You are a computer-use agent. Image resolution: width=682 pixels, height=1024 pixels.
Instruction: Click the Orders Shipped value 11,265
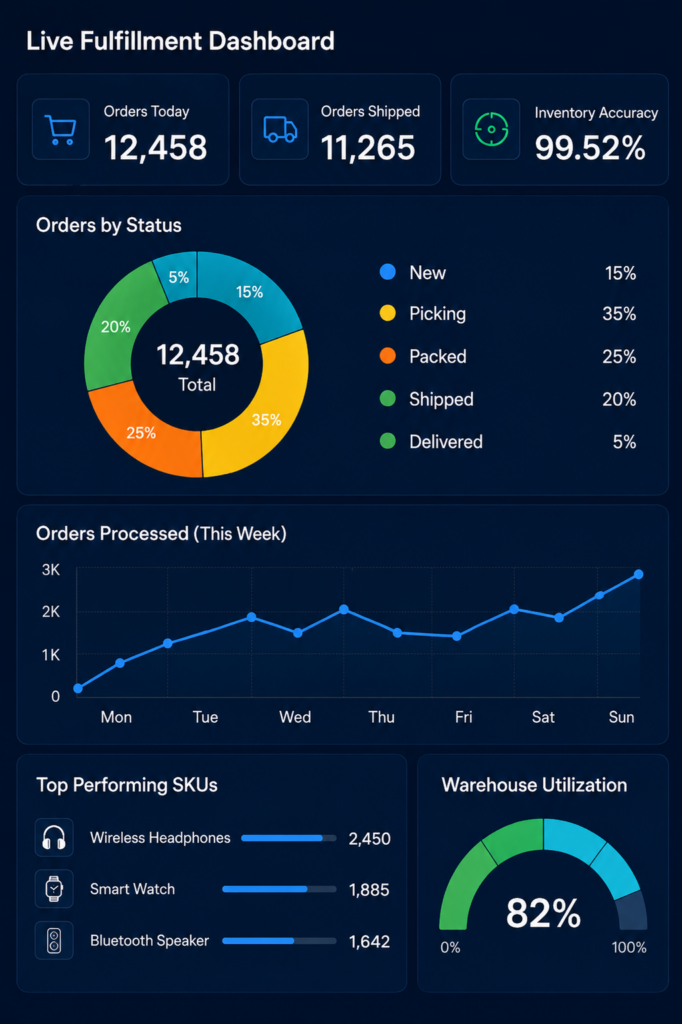coord(368,148)
